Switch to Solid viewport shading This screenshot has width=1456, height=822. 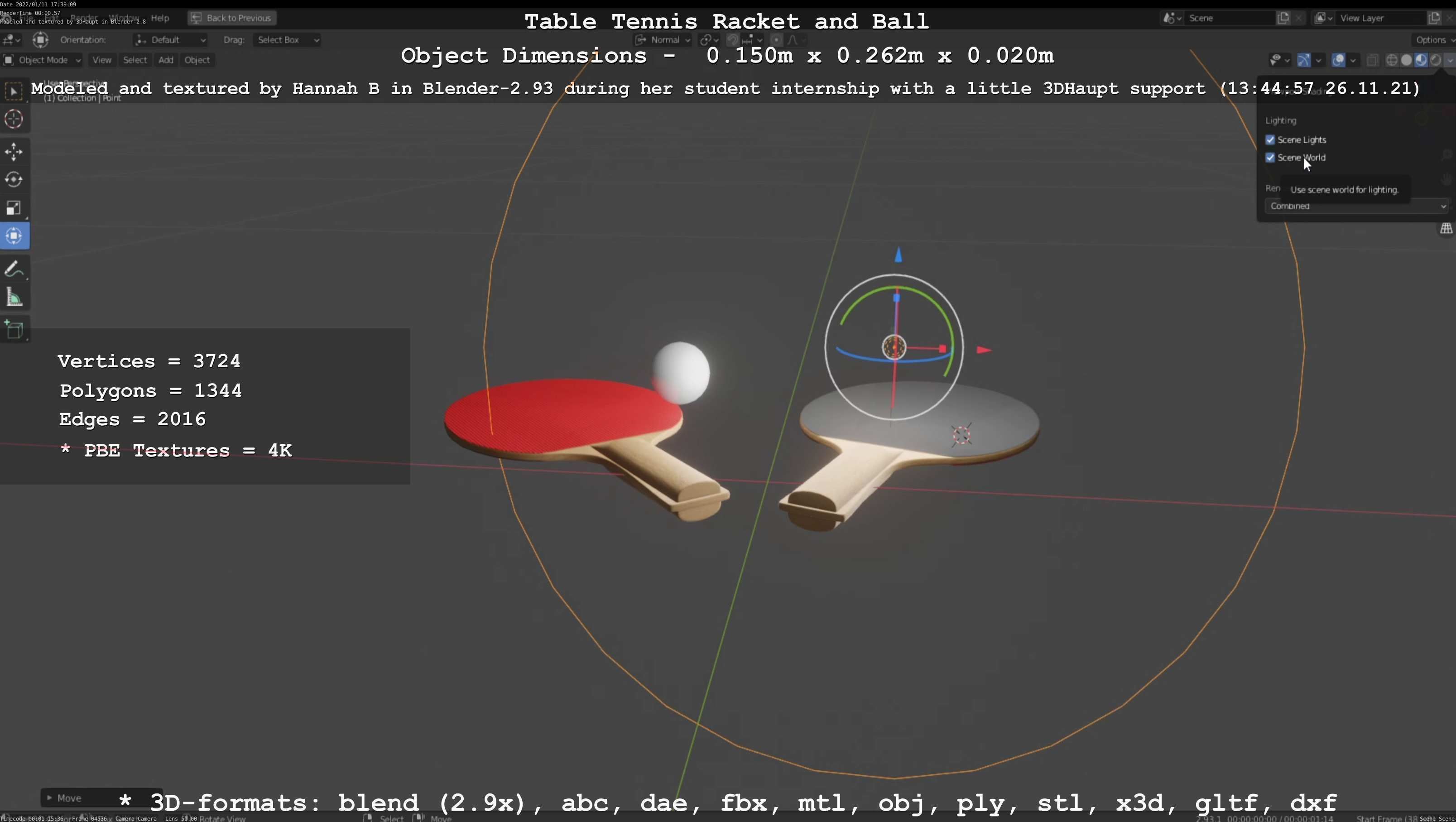click(x=1407, y=60)
